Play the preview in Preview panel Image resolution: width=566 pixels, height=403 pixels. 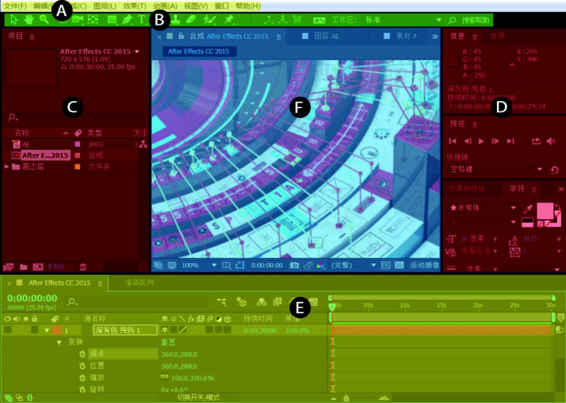coord(481,141)
